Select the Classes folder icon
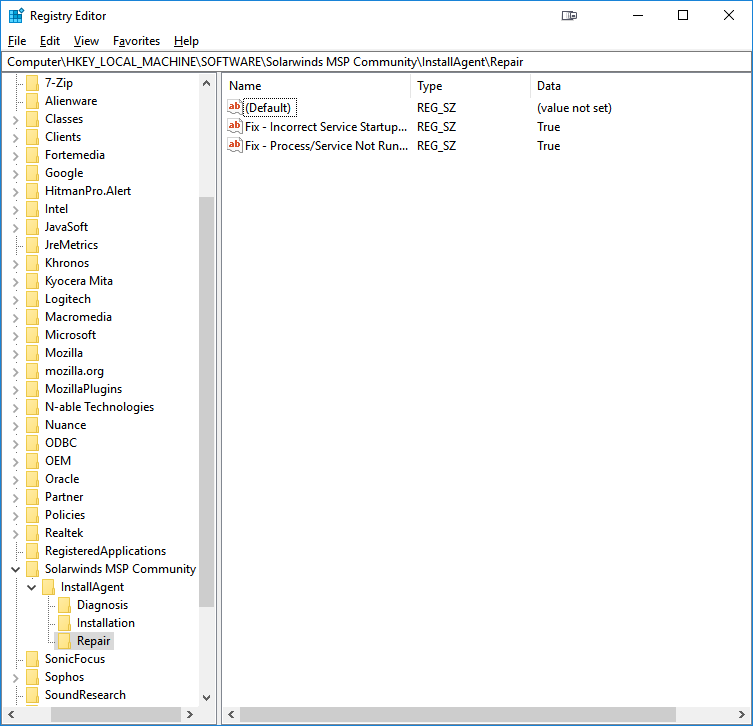The width and height of the screenshot is (753, 726). point(32,119)
